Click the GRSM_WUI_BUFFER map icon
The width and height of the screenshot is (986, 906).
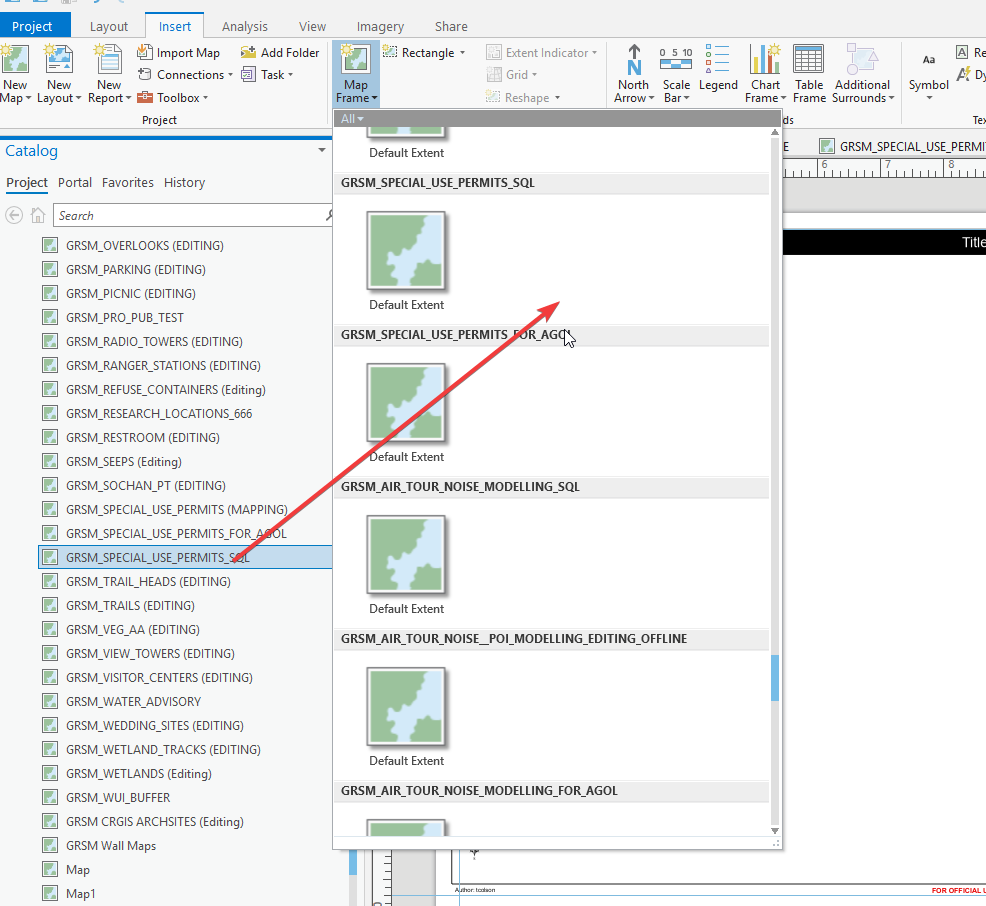pos(50,797)
